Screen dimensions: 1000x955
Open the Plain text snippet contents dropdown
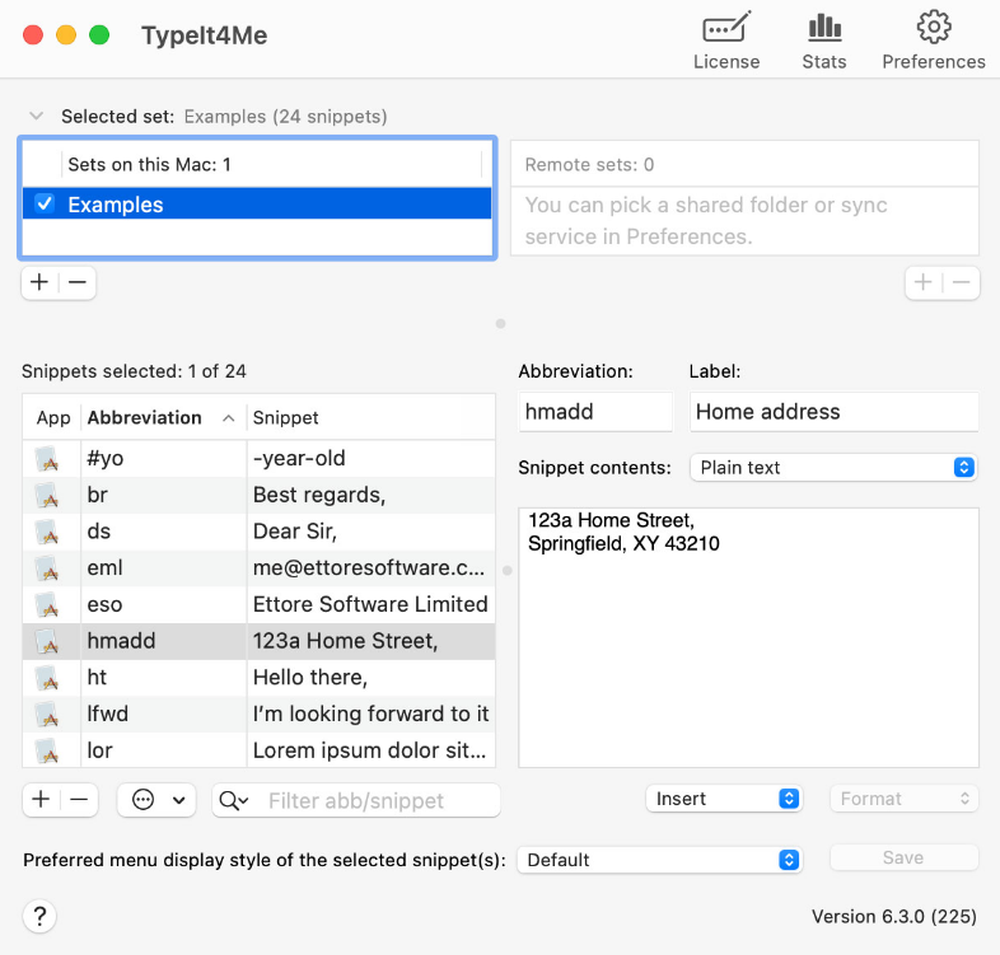click(834, 468)
